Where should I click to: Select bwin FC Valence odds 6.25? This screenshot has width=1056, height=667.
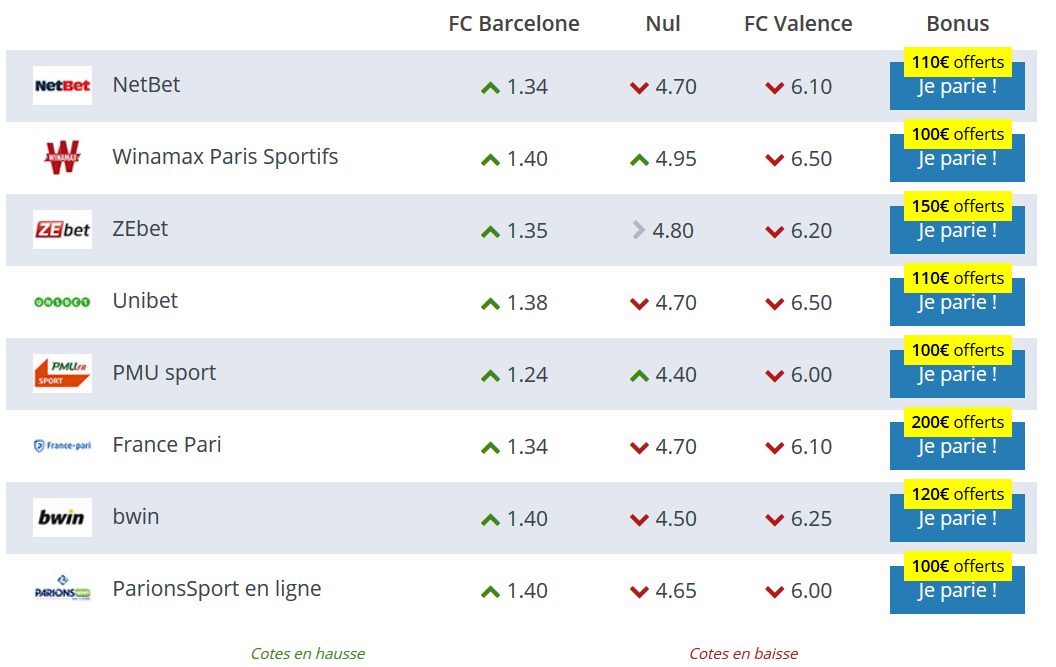811,519
